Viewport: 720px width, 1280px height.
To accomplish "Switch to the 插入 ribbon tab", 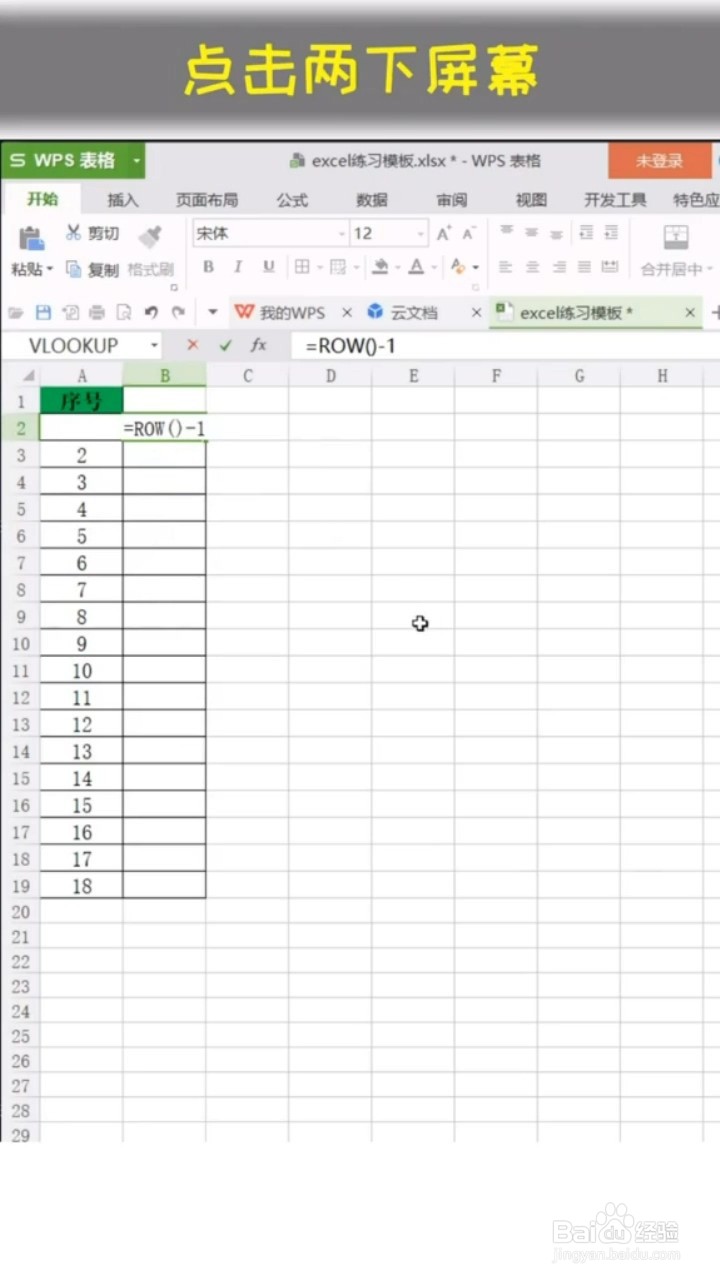I will pyautogui.click(x=123, y=199).
